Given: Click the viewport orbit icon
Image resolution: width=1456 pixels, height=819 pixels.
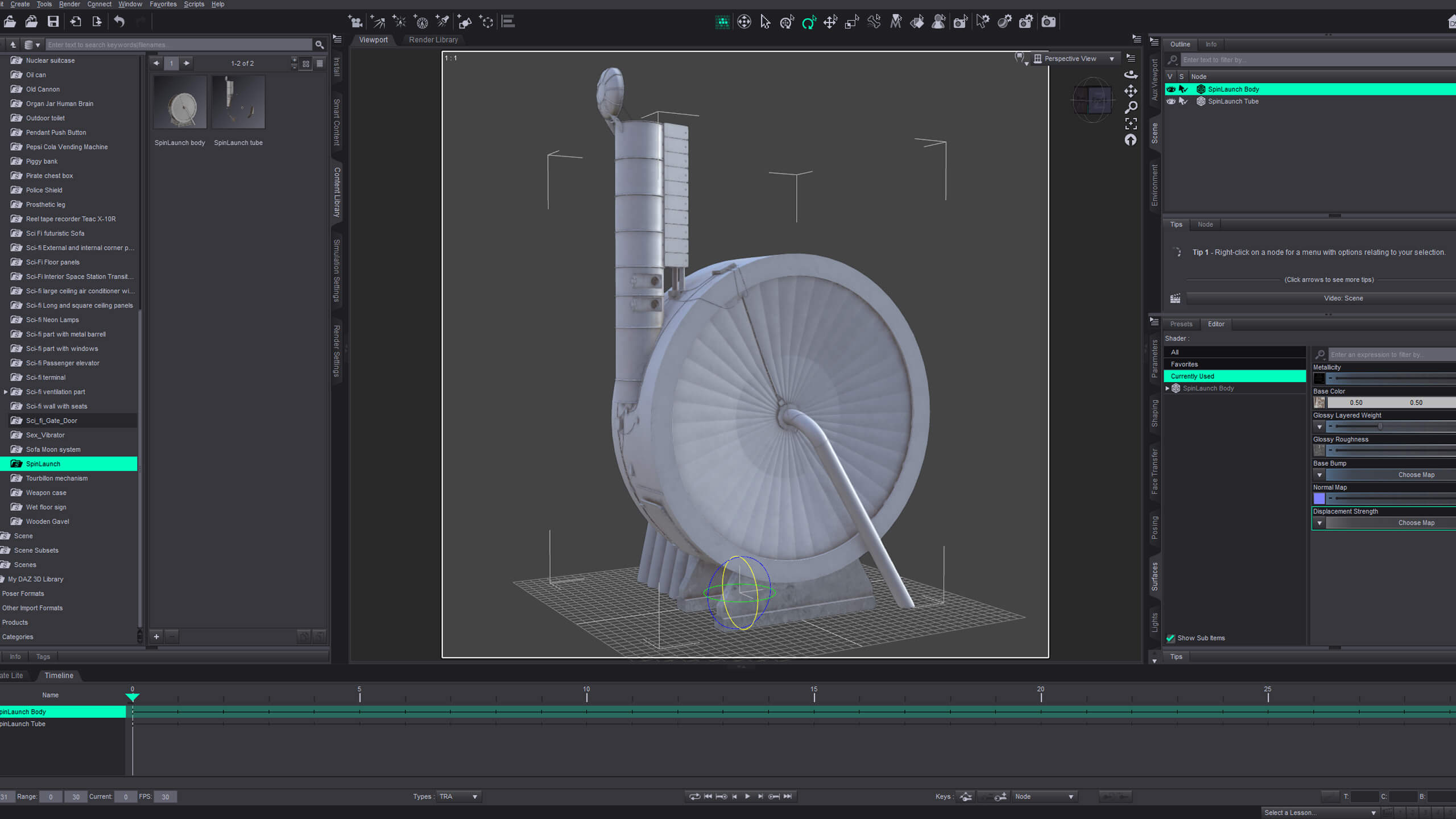Looking at the screenshot, I should [1131, 75].
